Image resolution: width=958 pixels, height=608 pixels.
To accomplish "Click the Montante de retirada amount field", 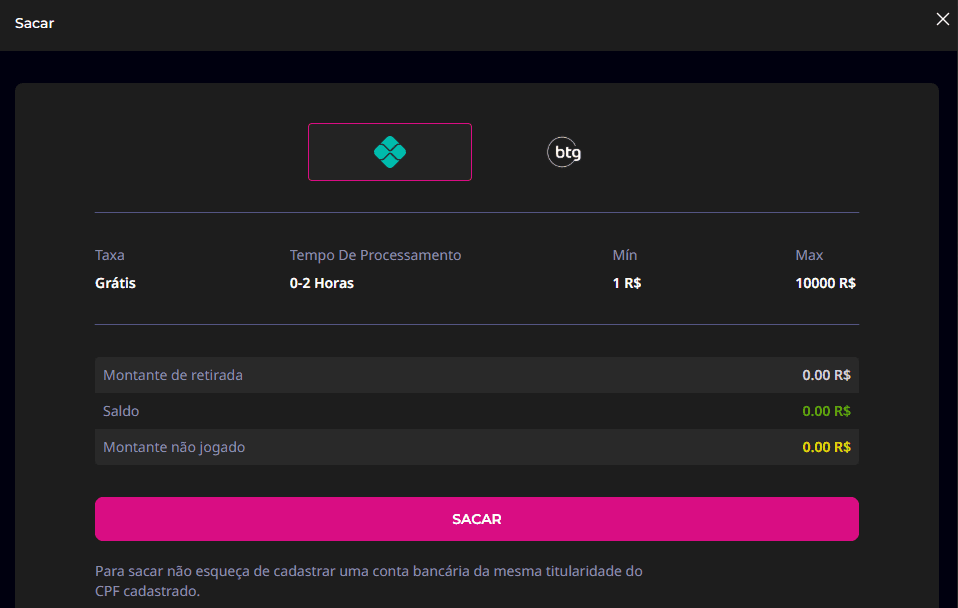I will point(477,375).
